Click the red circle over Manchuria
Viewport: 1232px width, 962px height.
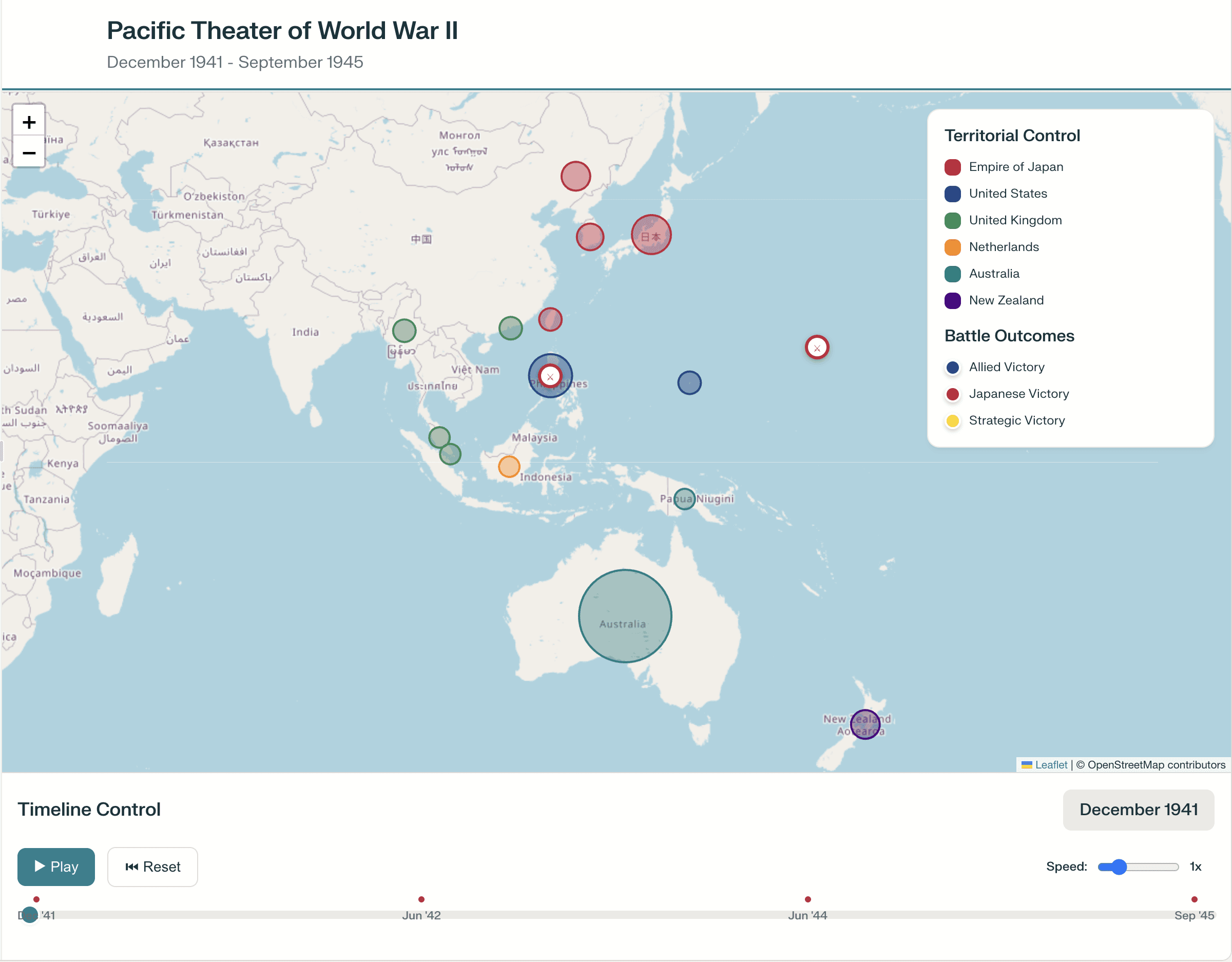click(x=575, y=176)
